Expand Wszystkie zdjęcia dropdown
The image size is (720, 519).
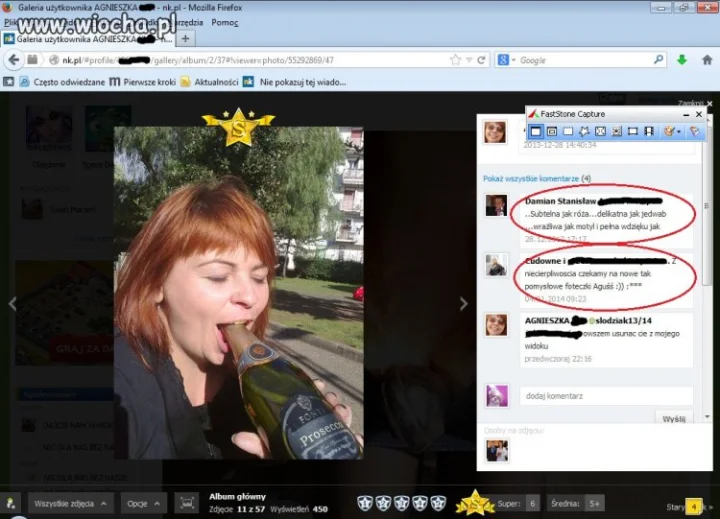tap(70, 504)
